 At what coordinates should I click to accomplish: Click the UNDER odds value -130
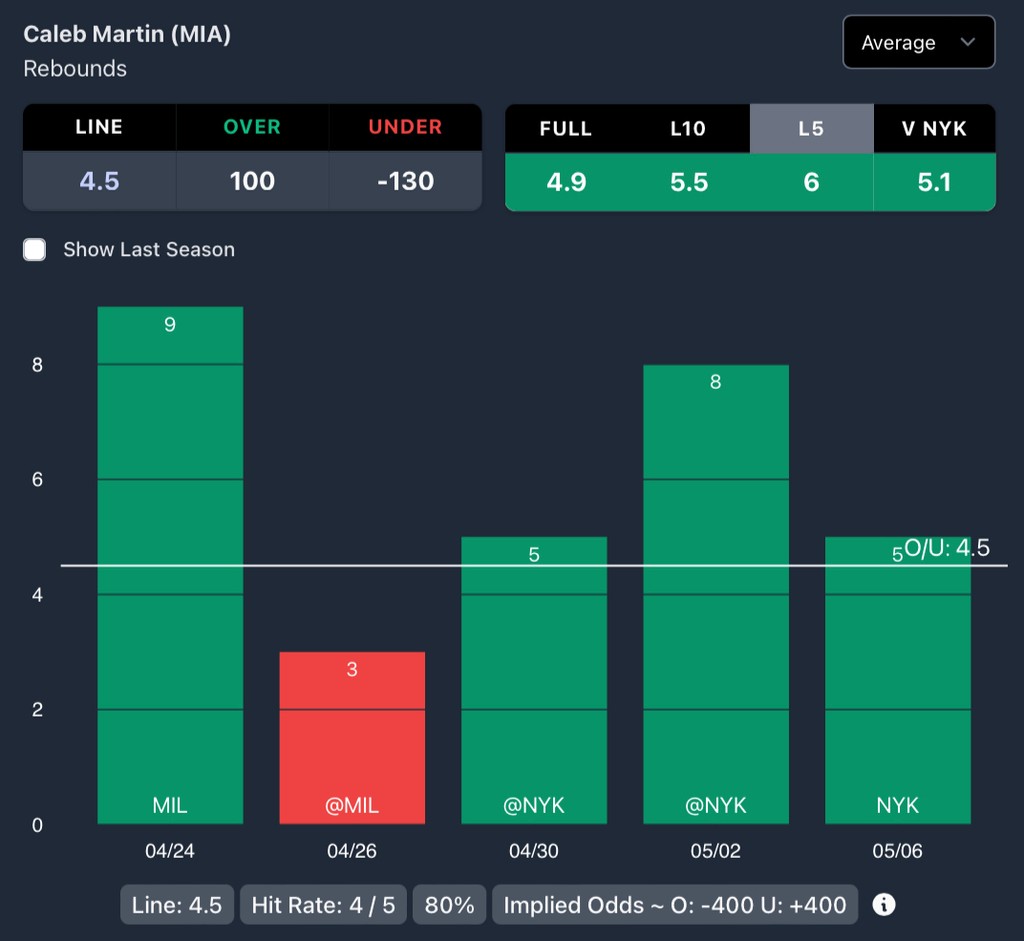pyautogui.click(x=405, y=181)
